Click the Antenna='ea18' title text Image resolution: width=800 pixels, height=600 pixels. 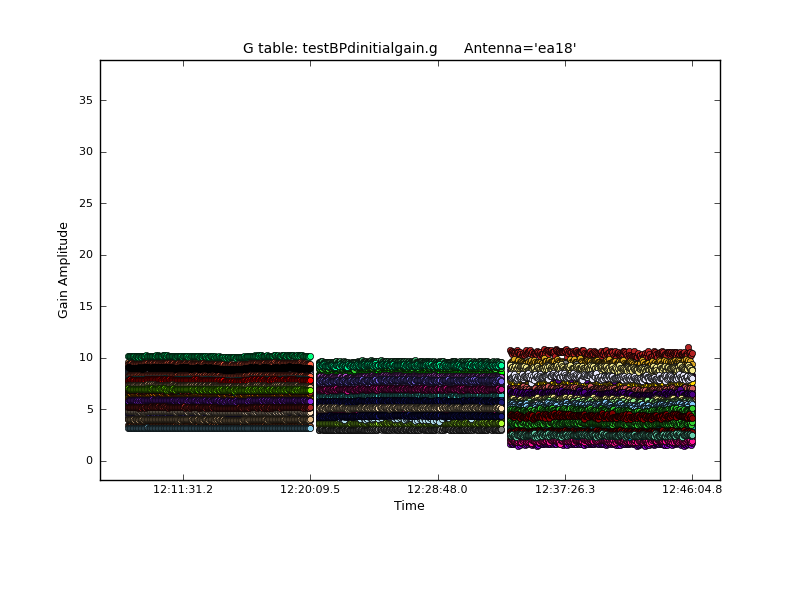[520, 48]
